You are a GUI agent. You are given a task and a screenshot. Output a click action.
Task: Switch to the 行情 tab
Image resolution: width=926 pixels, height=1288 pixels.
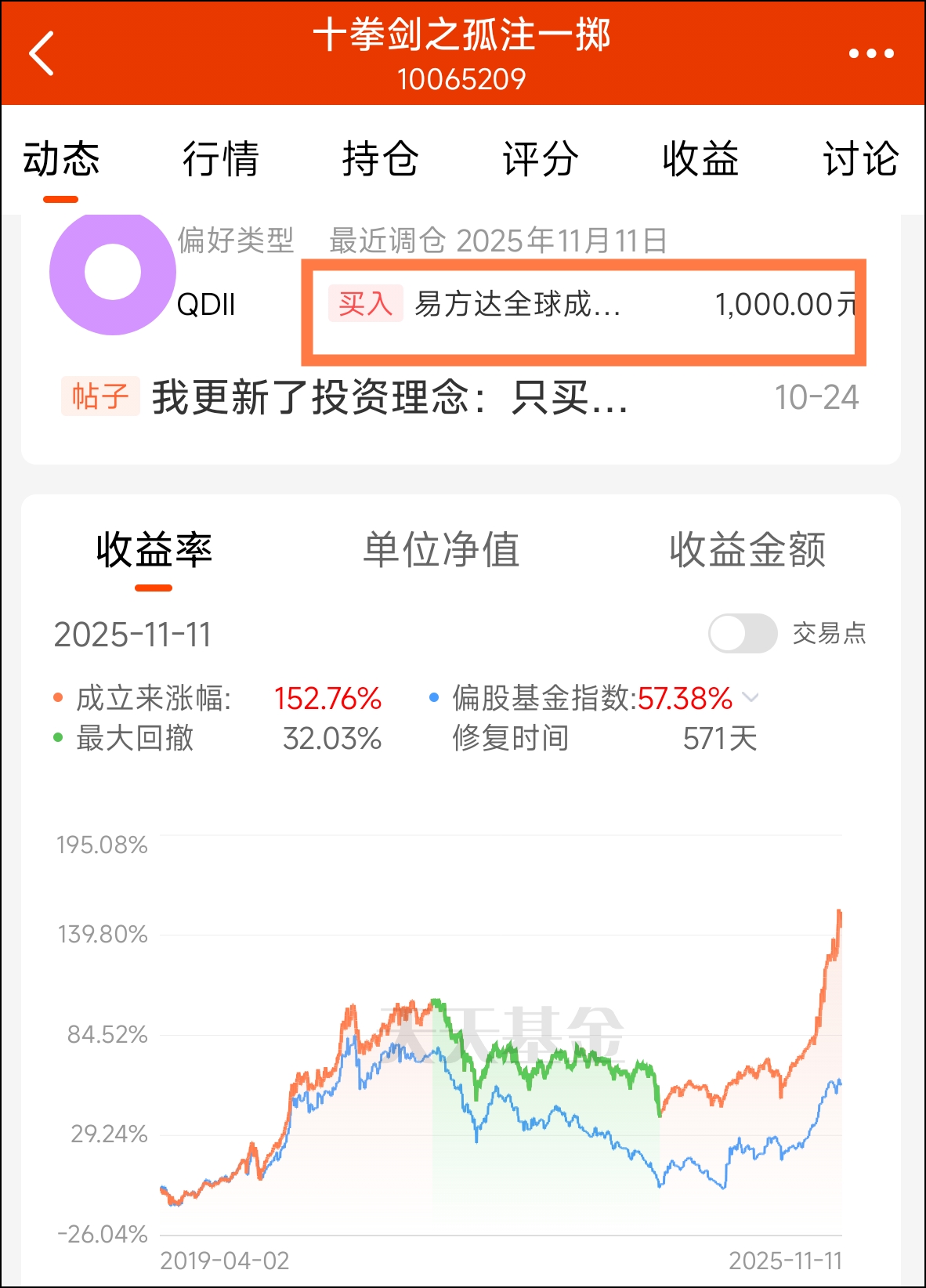(221, 159)
